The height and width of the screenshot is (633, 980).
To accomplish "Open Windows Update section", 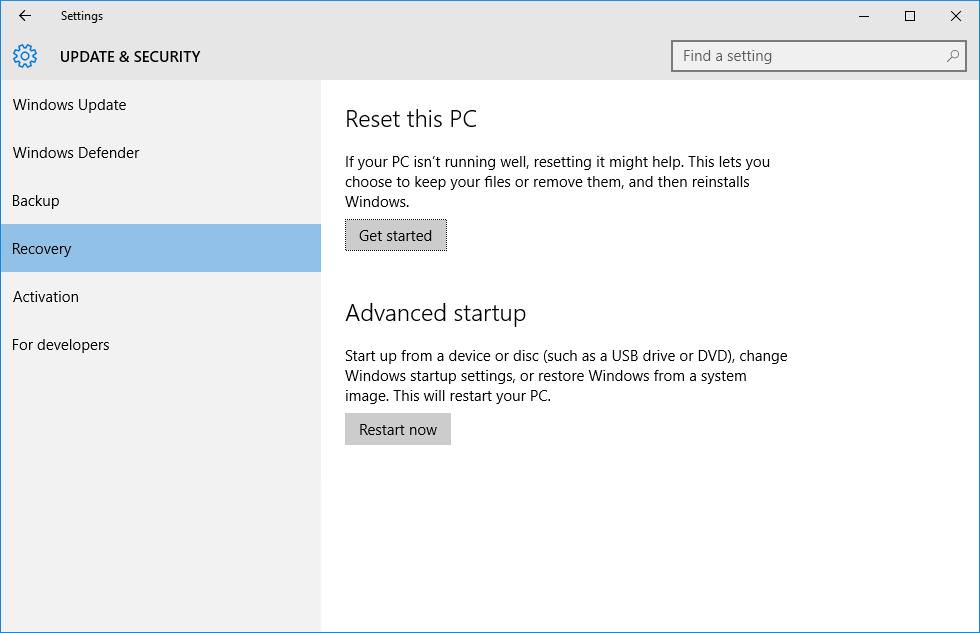I will (161, 105).
